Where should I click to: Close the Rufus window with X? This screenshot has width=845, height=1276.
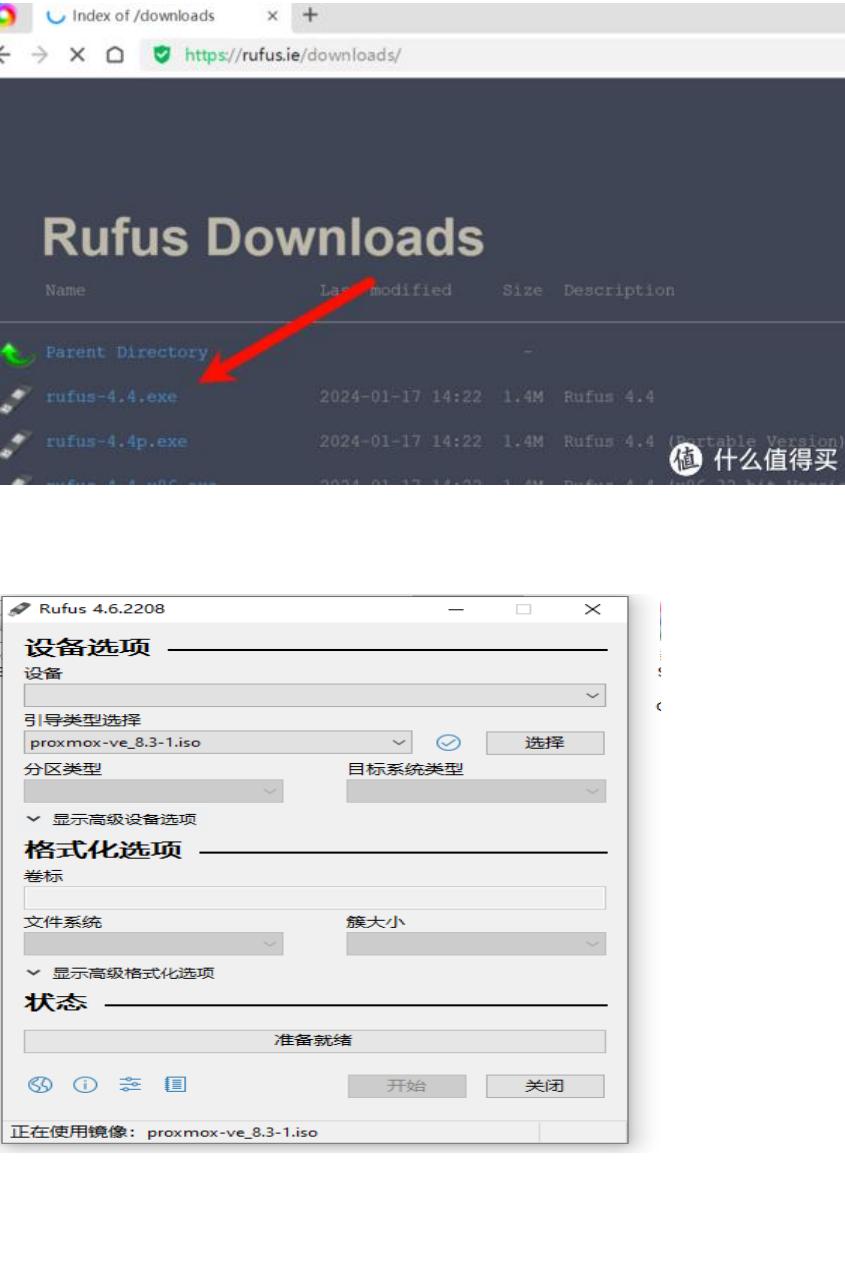click(x=592, y=609)
